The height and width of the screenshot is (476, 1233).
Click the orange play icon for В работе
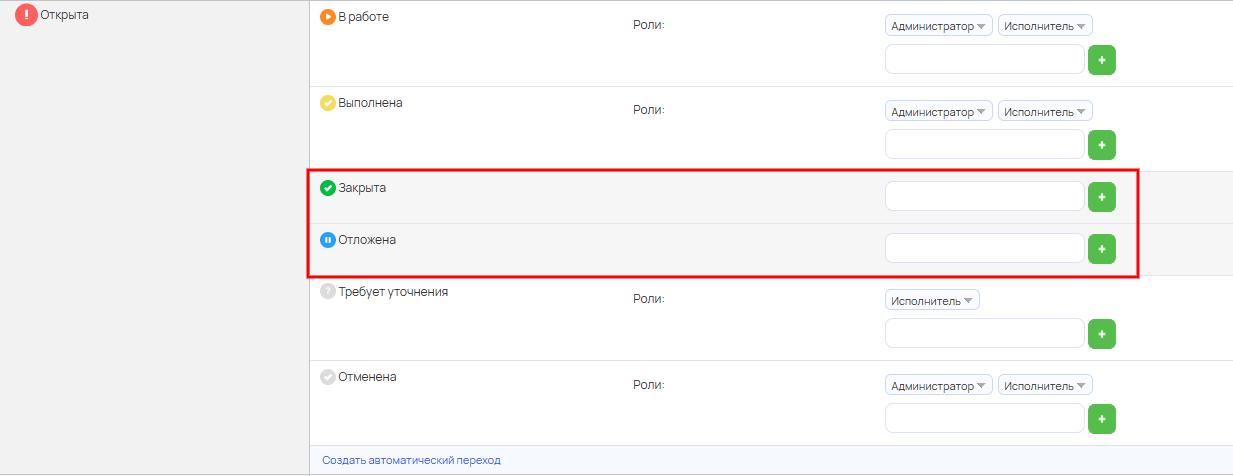click(x=328, y=17)
